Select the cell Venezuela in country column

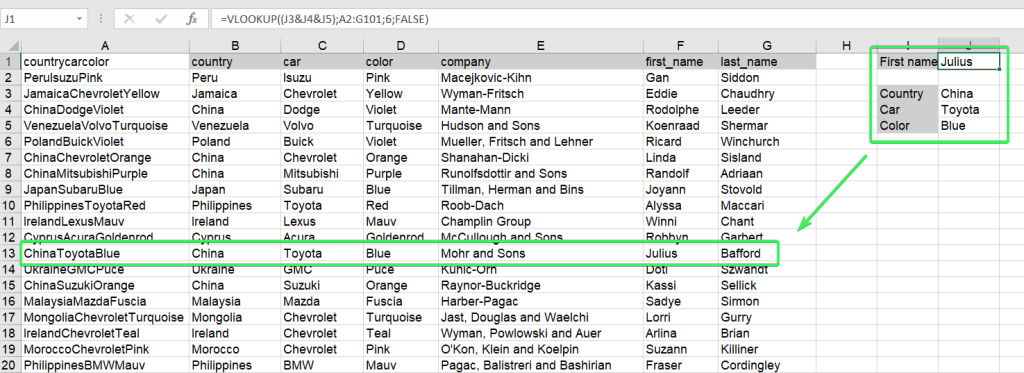tap(235, 125)
